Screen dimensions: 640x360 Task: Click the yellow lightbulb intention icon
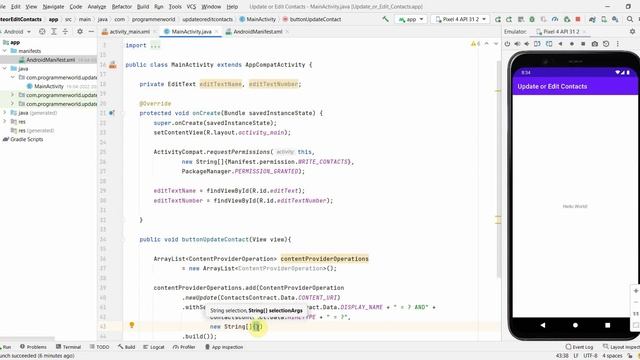pyautogui.click(x=132, y=325)
